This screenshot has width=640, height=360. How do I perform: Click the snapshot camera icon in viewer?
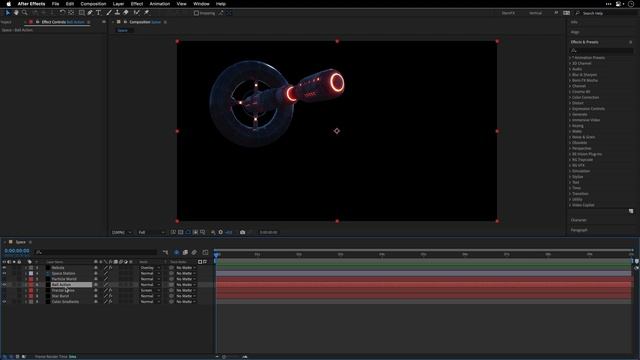pos(242,232)
